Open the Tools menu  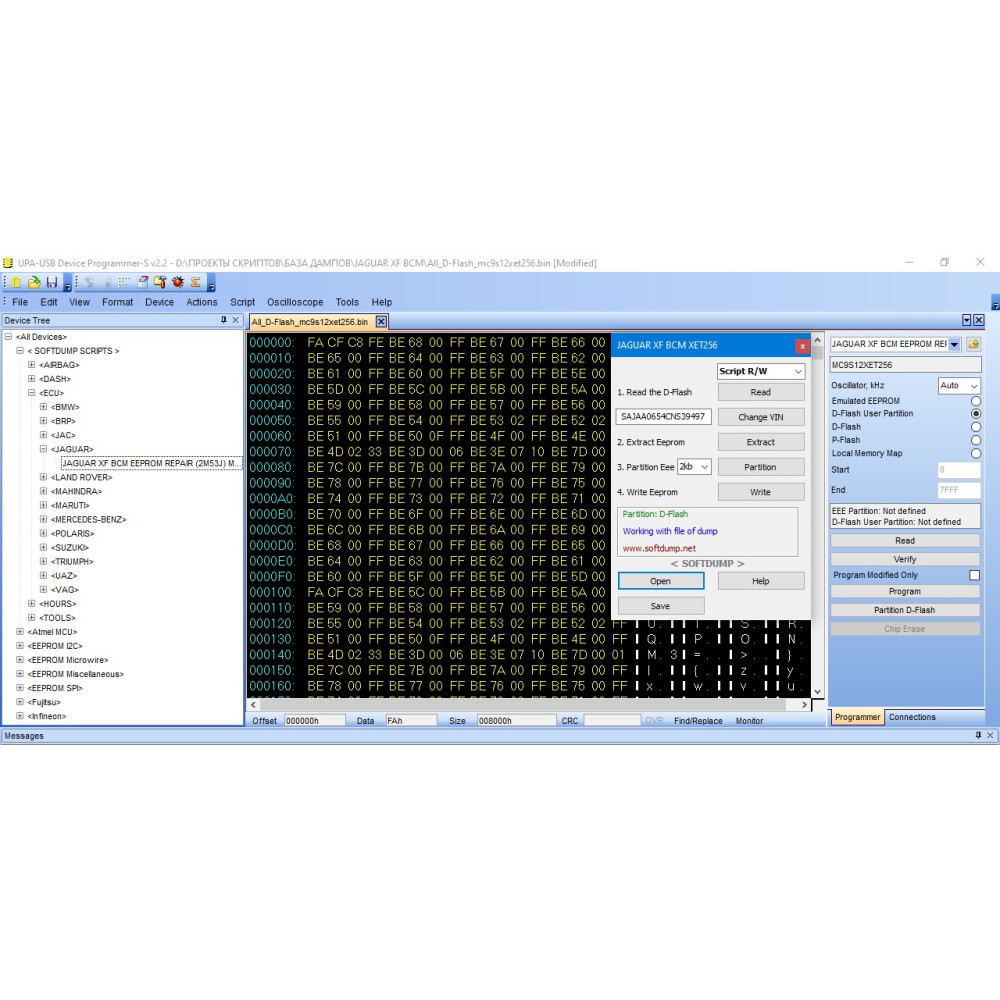(347, 302)
